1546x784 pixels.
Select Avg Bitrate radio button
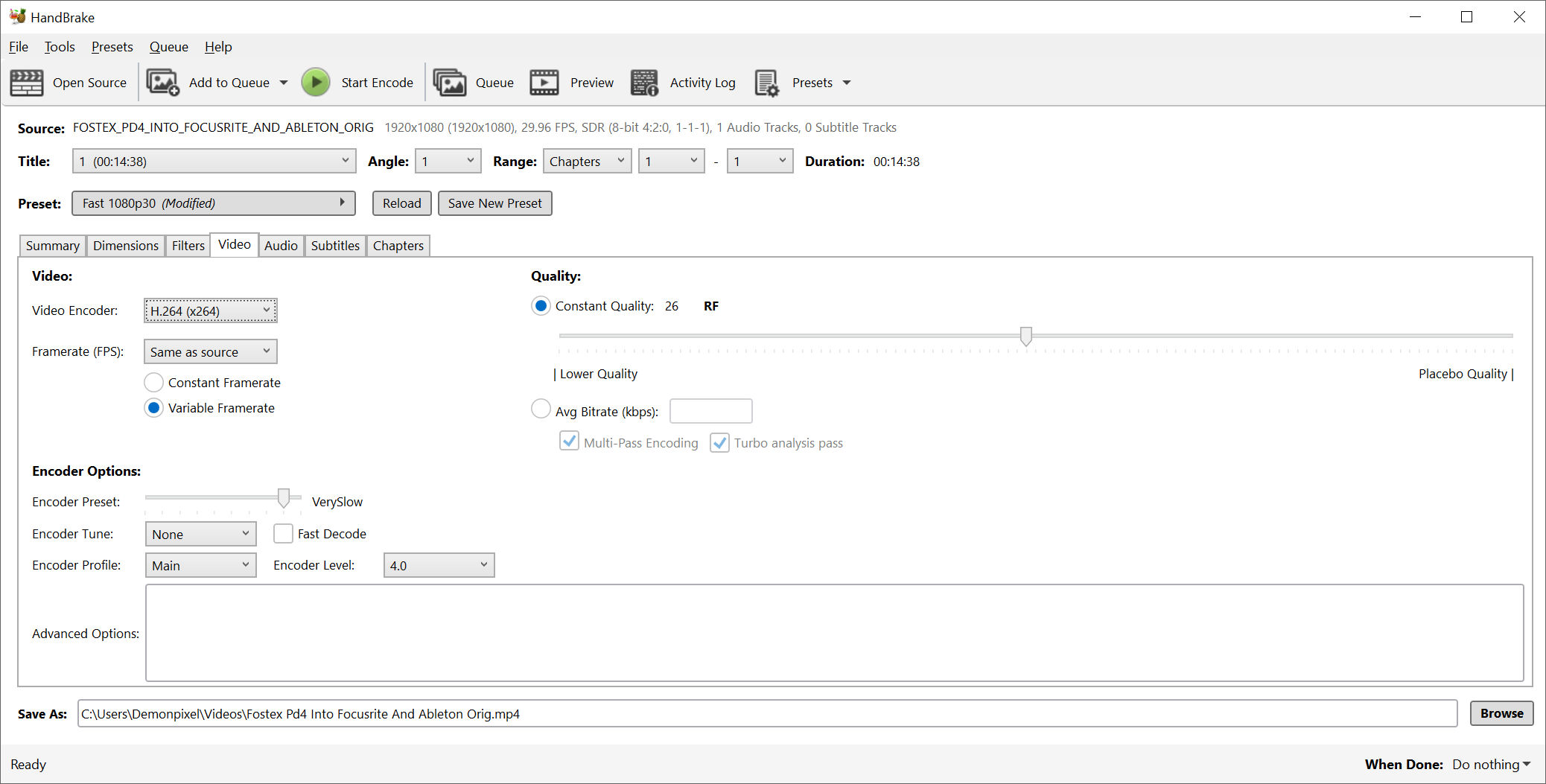point(541,409)
